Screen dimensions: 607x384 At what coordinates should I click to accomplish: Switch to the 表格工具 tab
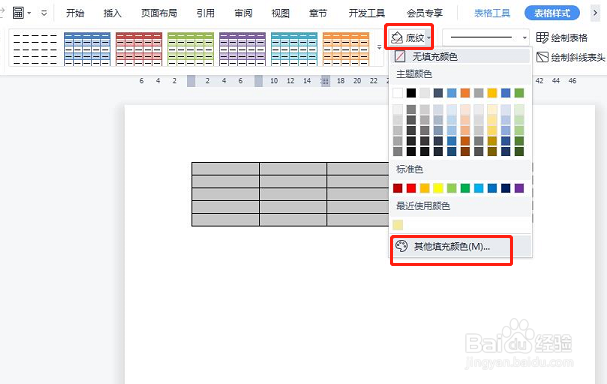[x=492, y=13]
